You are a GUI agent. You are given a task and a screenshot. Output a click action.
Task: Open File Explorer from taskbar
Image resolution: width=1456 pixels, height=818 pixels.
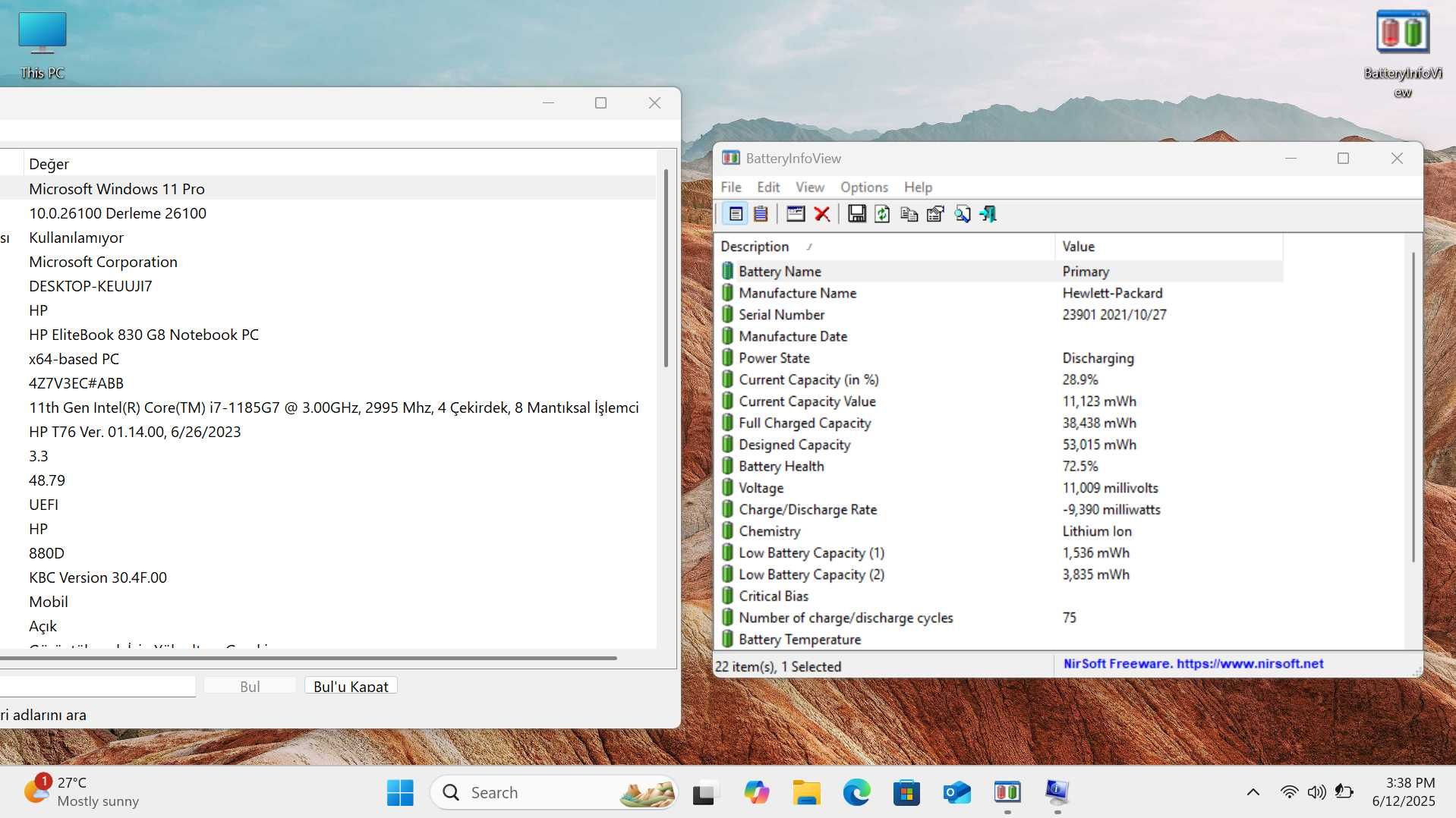(806, 792)
